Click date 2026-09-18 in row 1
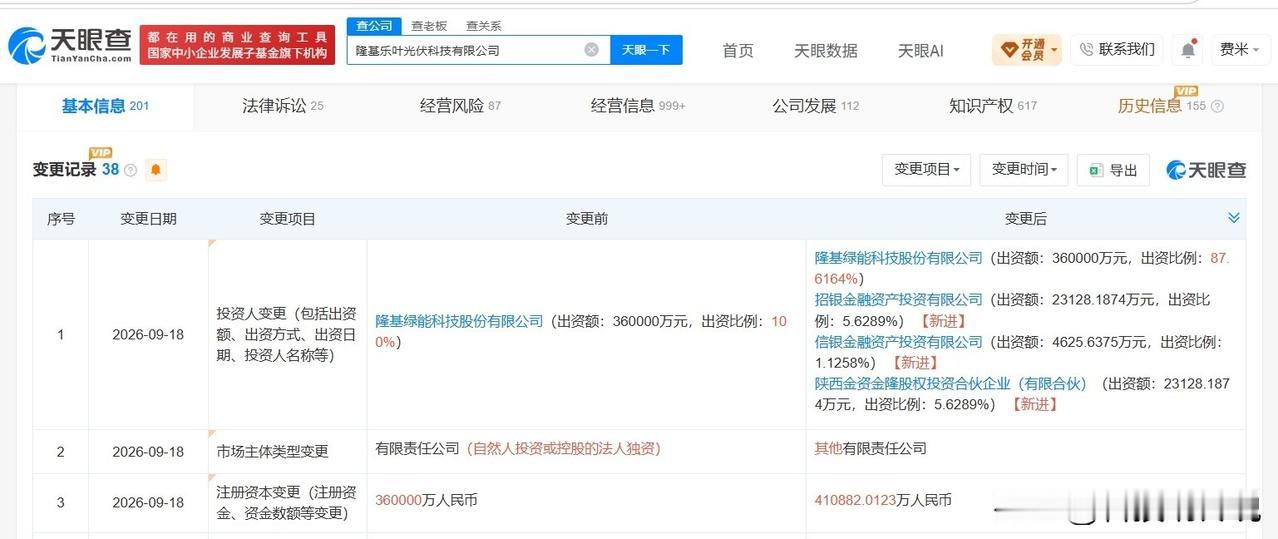1278x539 pixels. [148, 334]
